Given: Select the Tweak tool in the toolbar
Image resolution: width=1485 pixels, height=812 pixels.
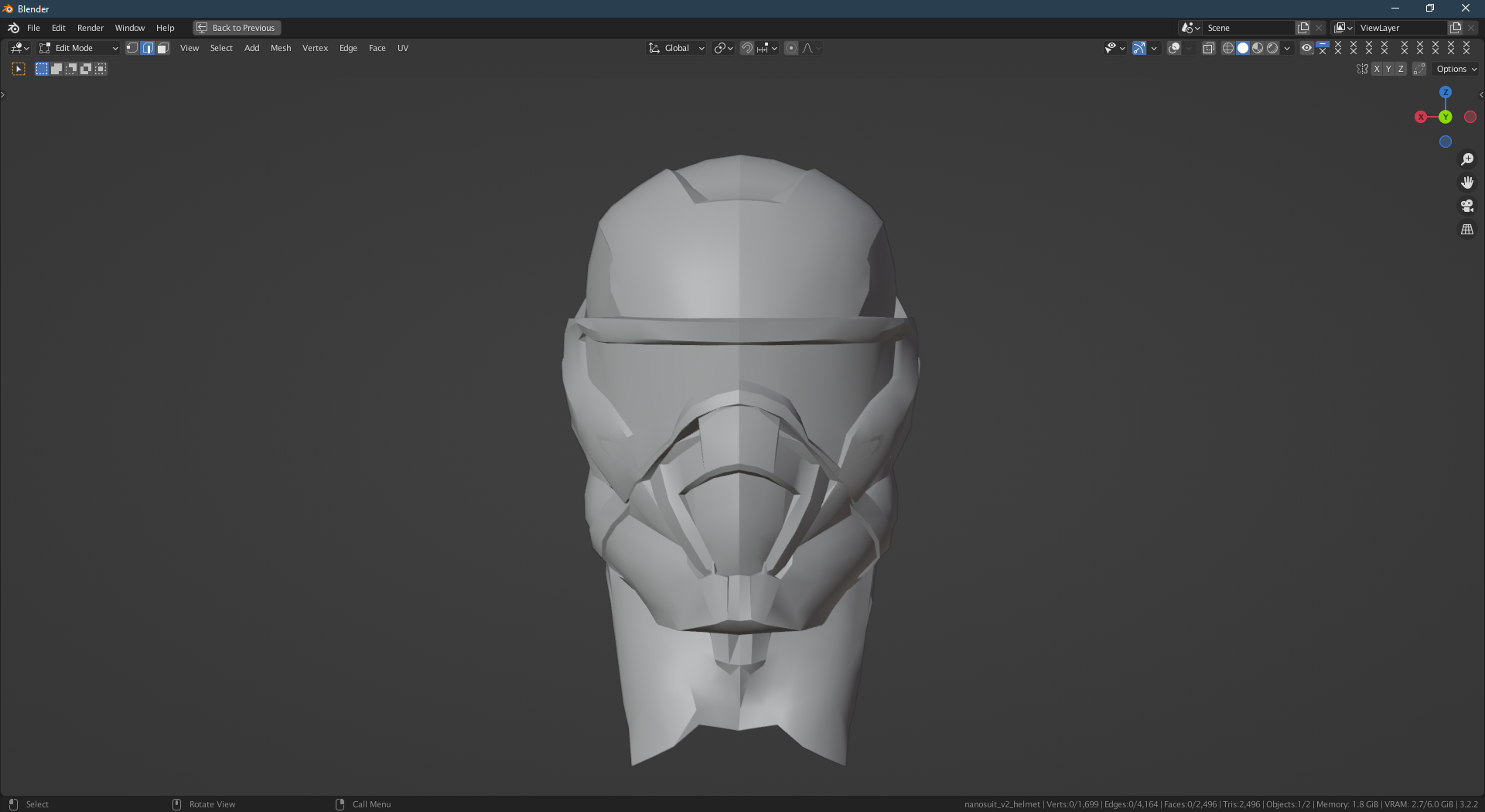Looking at the screenshot, I should pos(19,69).
